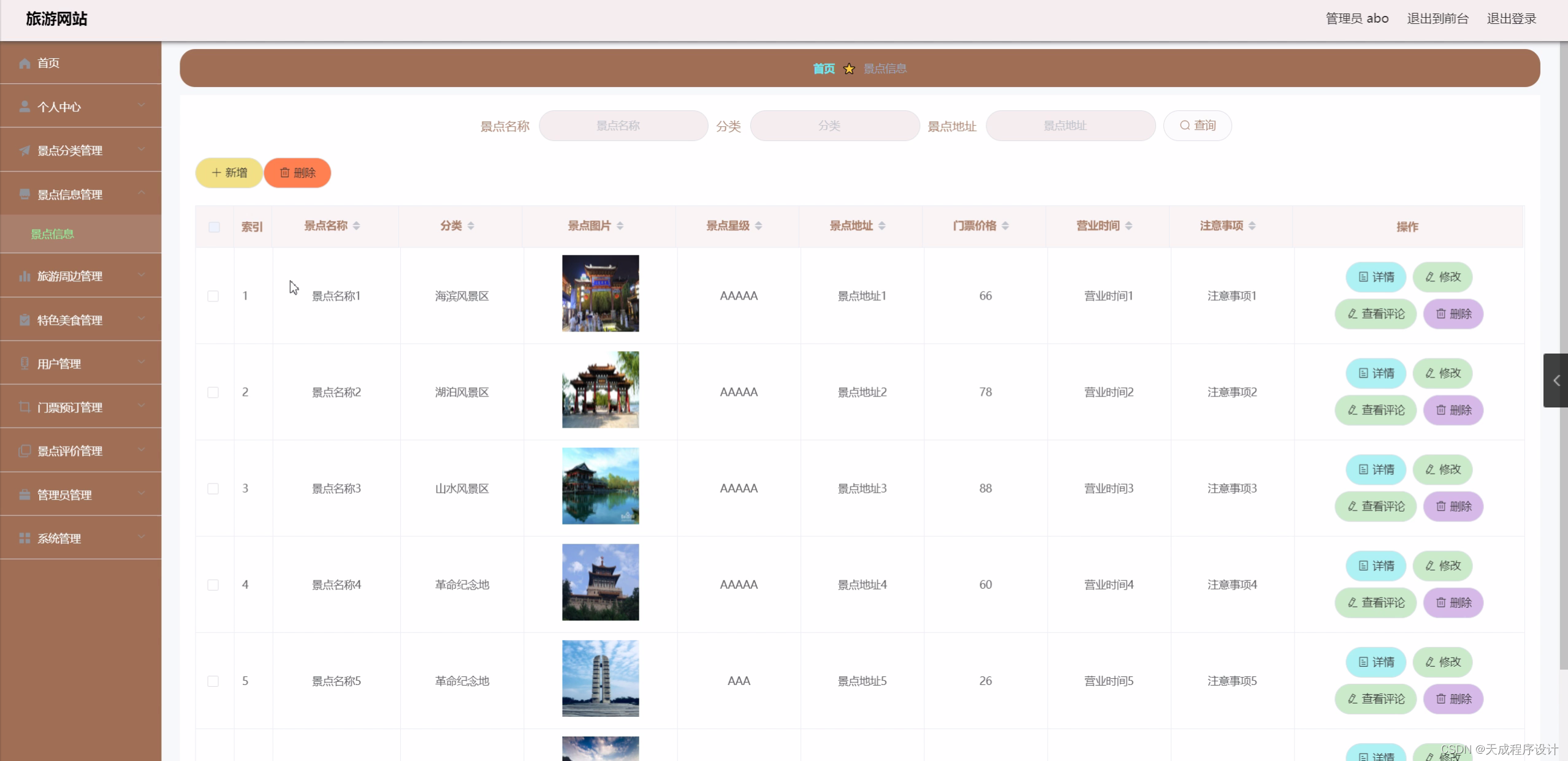Click the star icon in breadcrumb bar

click(849, 69)
